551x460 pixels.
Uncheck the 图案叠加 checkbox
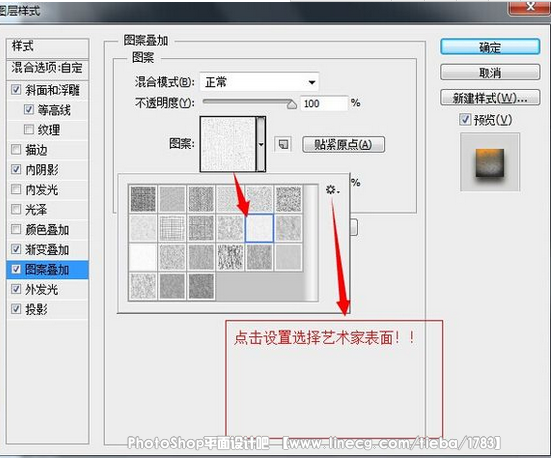point(16,269)
